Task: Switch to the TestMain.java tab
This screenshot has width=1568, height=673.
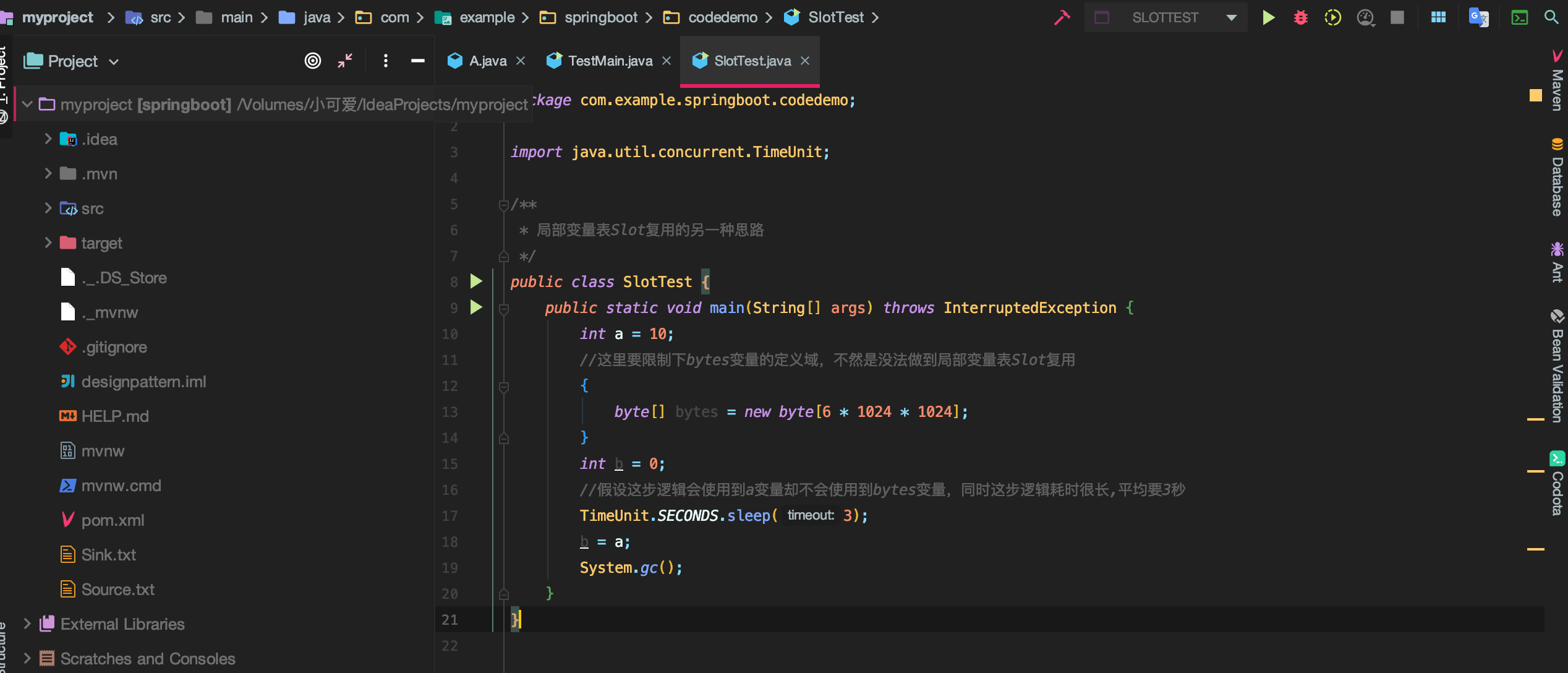Action: click(x=610, y=61)
